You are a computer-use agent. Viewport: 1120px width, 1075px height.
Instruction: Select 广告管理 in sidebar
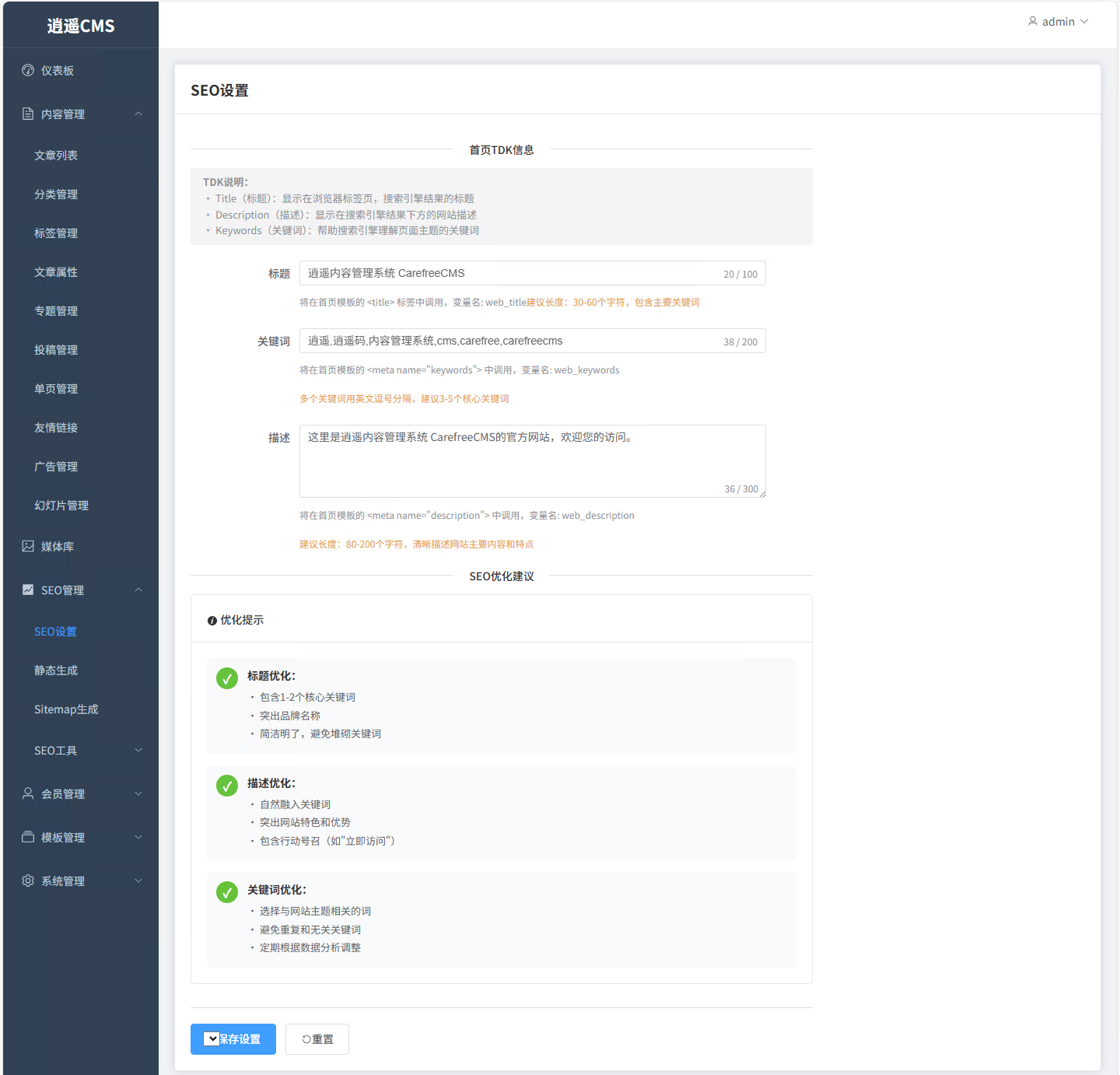pos(81,467)
